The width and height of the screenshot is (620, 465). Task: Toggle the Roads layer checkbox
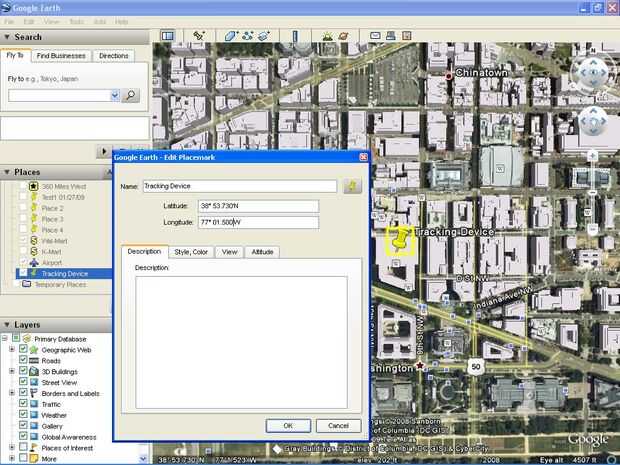[23, 360]
